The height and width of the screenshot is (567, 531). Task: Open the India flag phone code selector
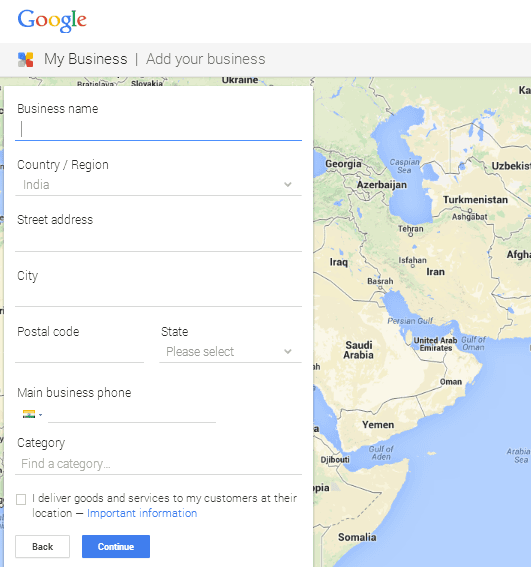click(x=32, y=414)
